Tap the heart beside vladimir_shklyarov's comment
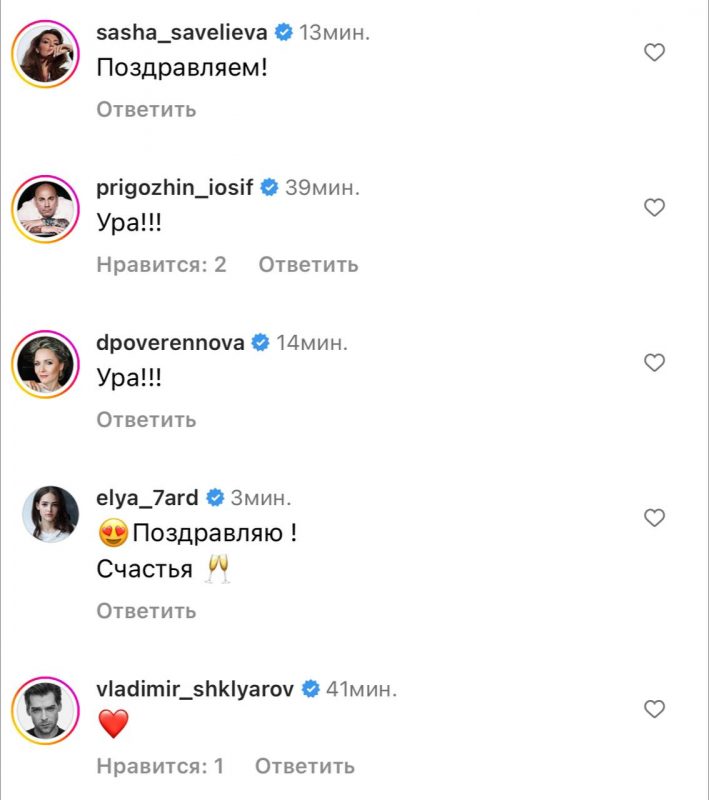Viewport: 709px width, 800px height. 654,709
